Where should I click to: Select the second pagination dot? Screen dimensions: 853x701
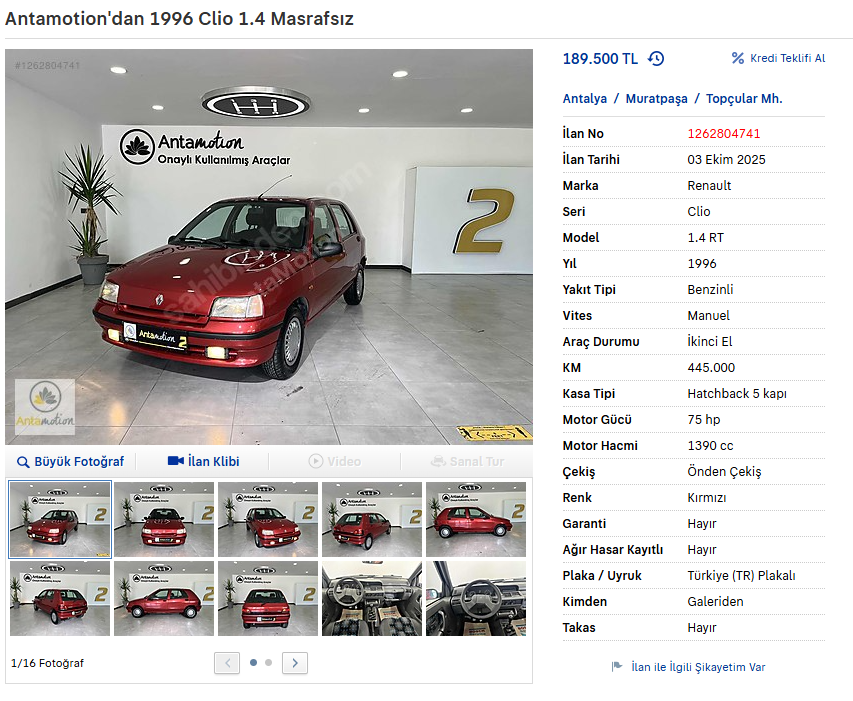(x=268, y=662)
